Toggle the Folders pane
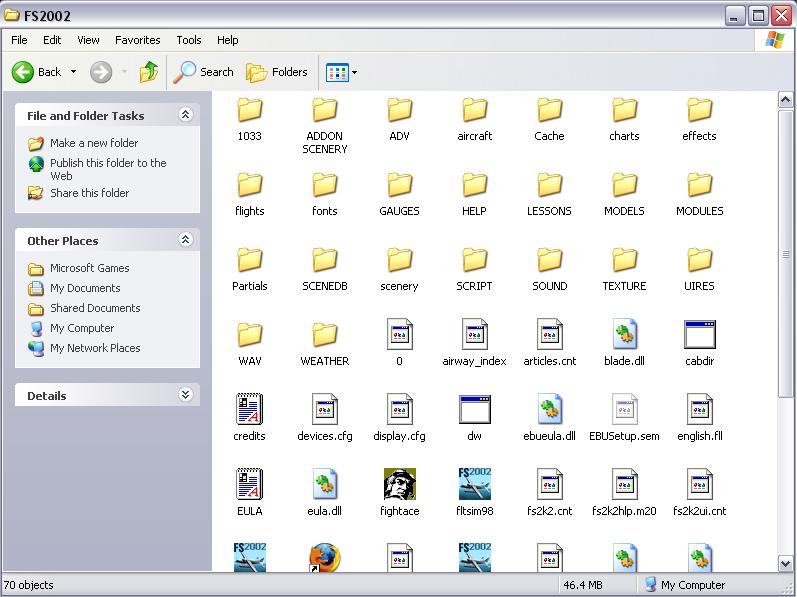This screenshot has height=597, width=797. pos(277,72)
